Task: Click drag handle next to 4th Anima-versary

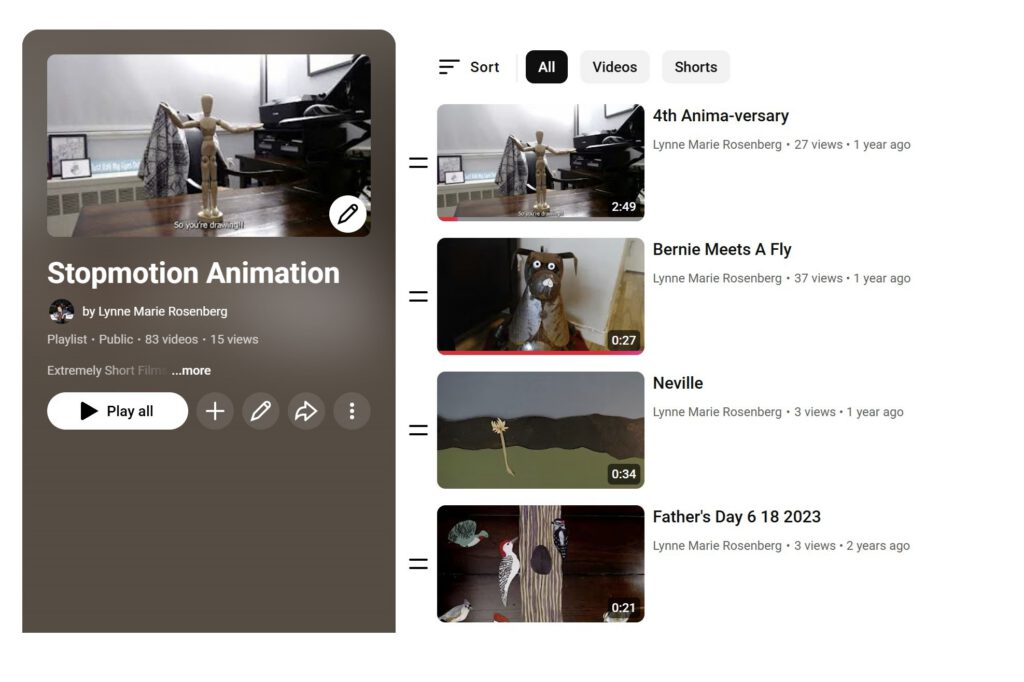Action: coord(418,162)
